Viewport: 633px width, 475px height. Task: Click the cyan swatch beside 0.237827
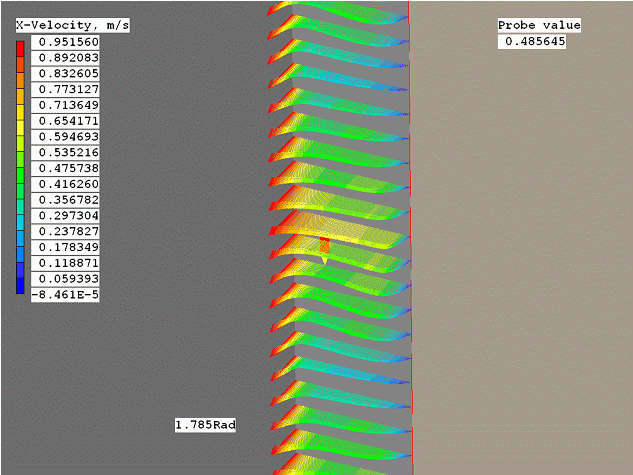point(21,231)
